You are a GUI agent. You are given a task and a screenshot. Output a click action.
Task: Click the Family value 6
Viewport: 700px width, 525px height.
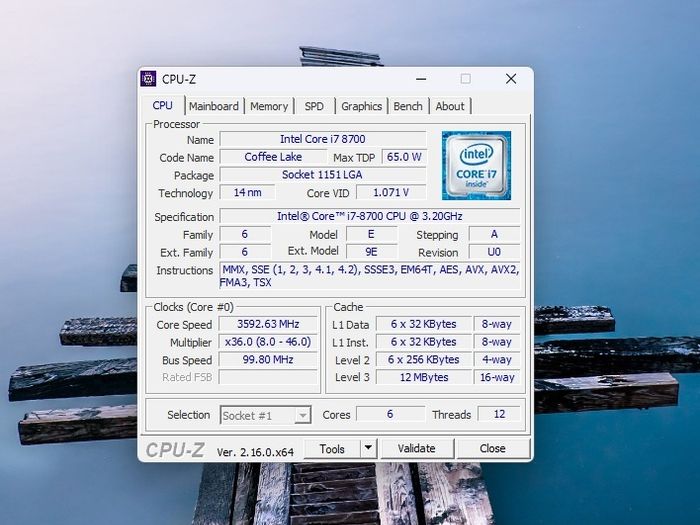245,234
